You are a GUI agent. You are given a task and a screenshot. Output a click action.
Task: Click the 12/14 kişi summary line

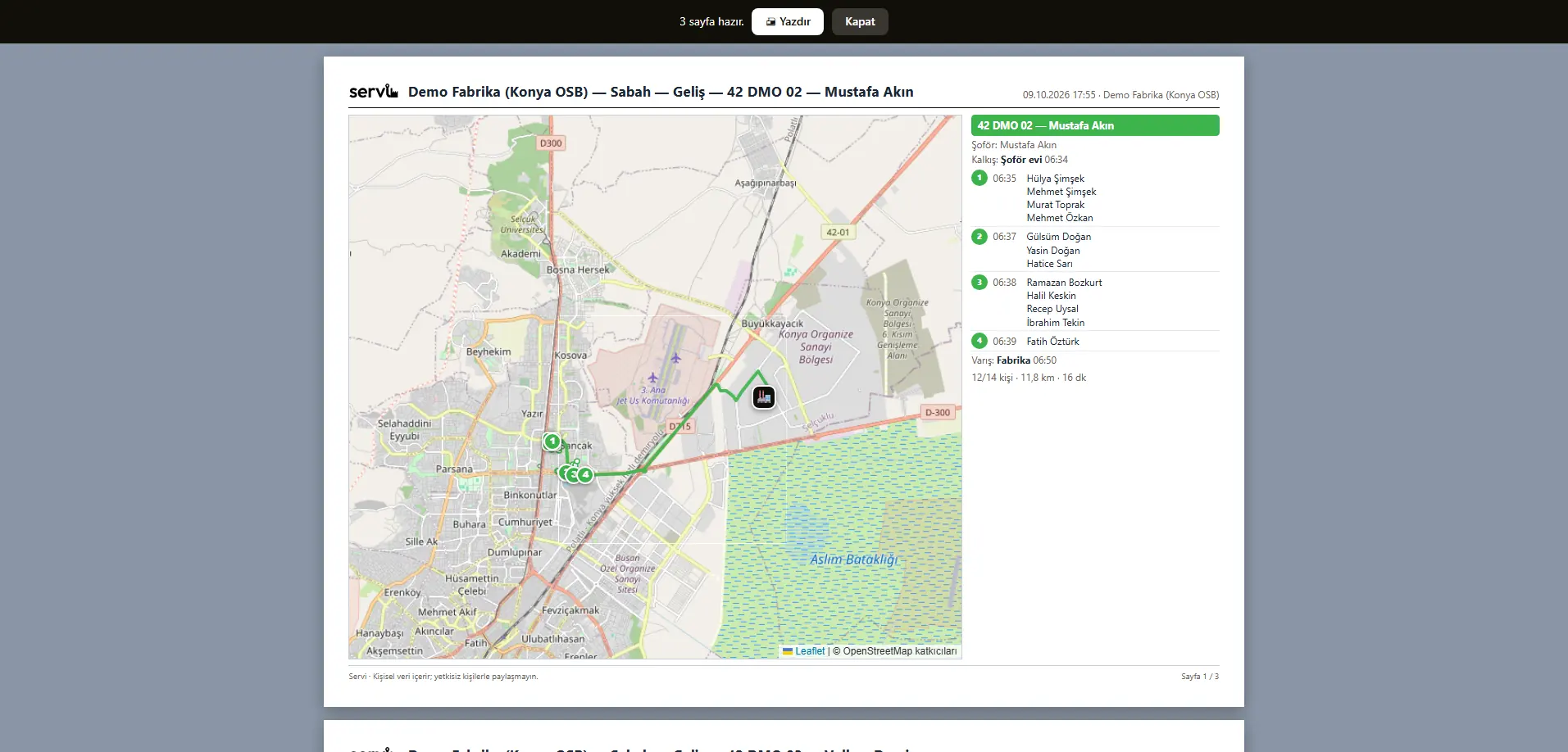1029,378
